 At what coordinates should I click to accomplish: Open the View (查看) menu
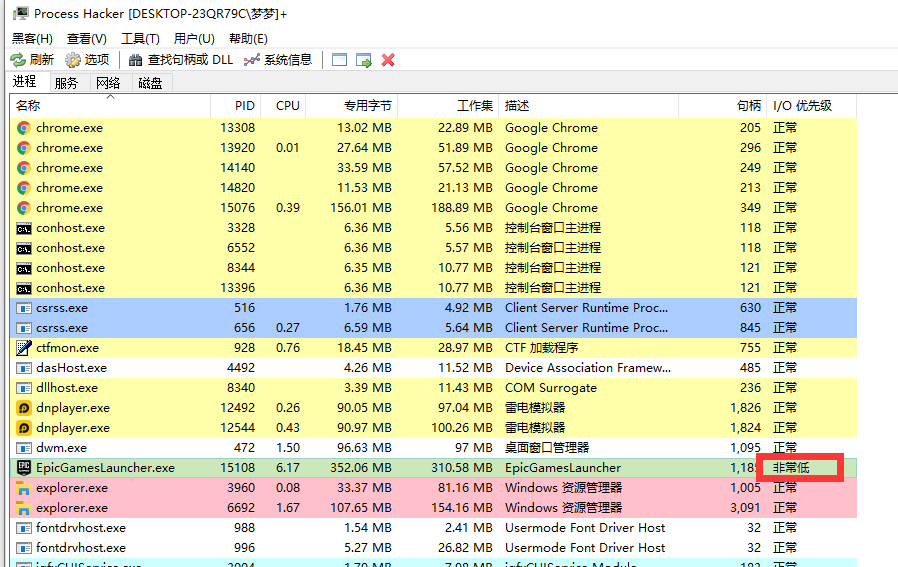(86, 38)
